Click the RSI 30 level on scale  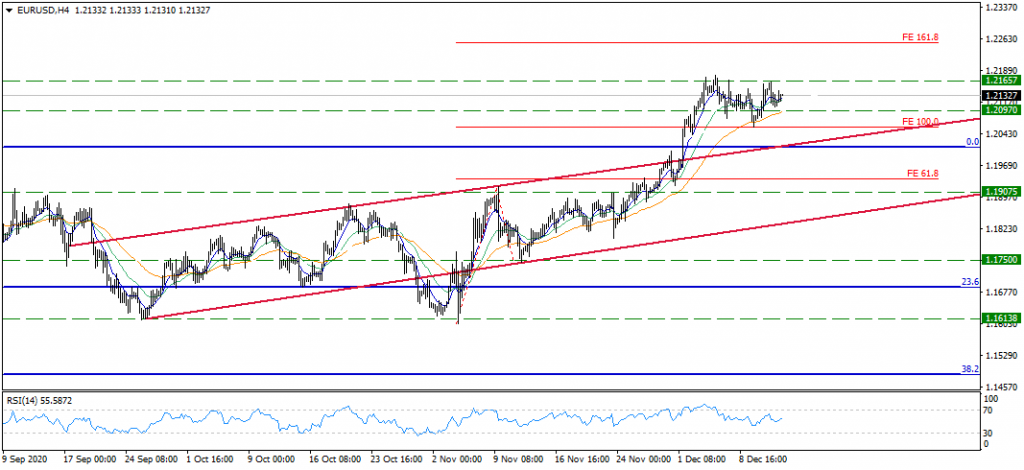click(x=990, y=432)
